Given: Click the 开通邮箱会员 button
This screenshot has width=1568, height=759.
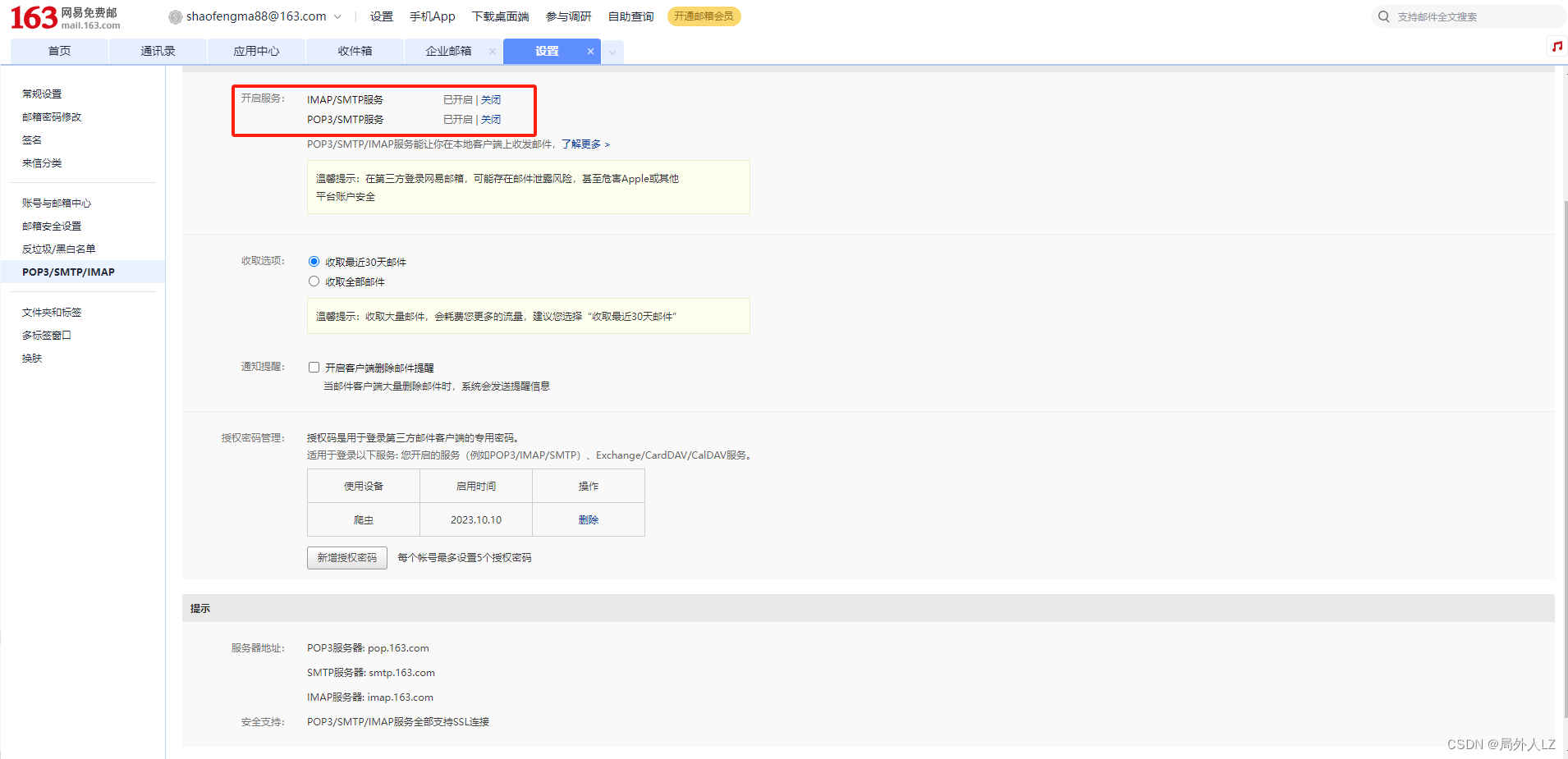Looking at the screenshot, I should 704,16.
